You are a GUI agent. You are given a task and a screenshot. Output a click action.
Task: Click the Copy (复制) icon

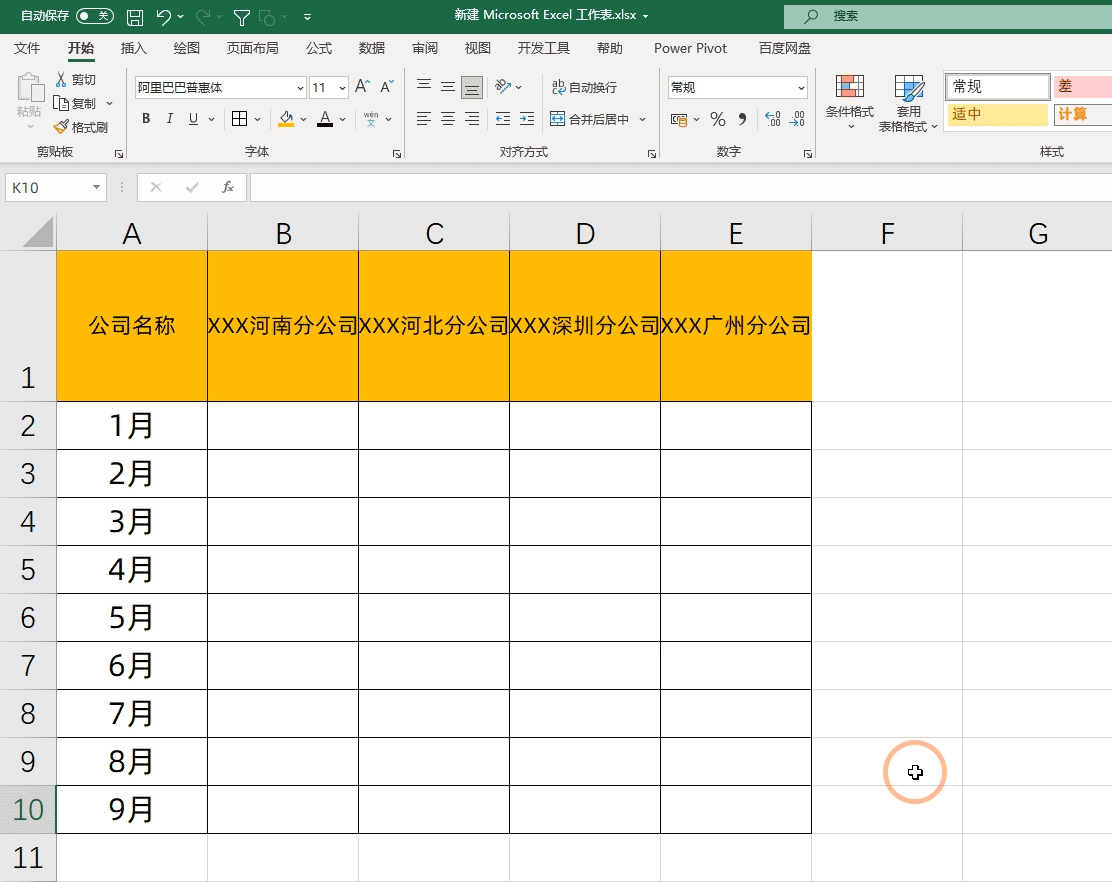pyautogui.click(x=62, y=104)
